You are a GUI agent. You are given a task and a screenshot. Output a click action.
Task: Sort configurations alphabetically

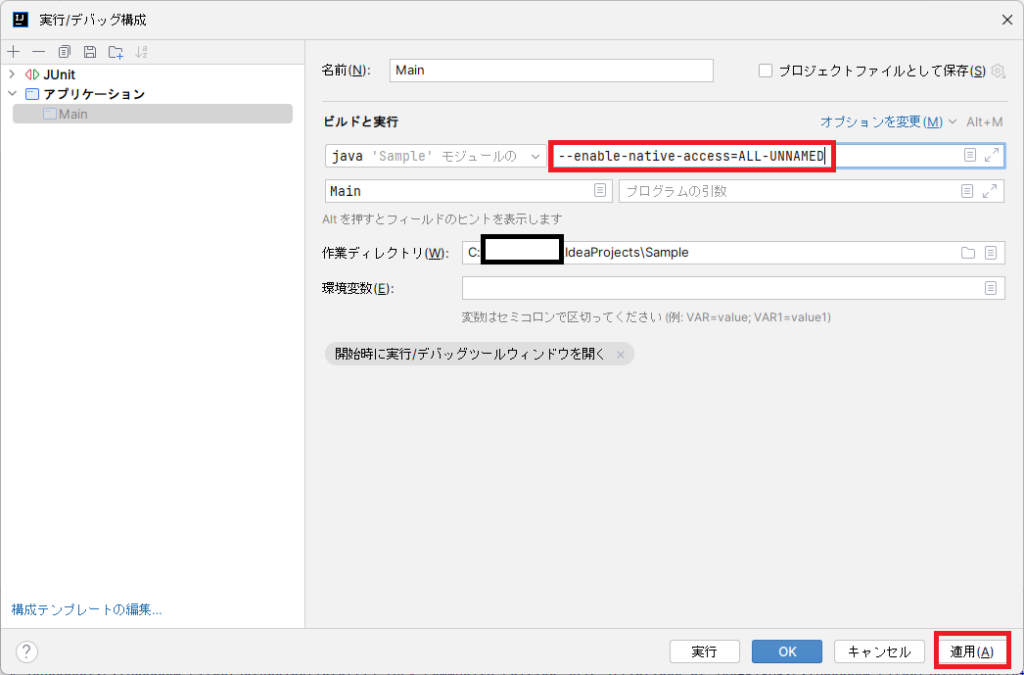(141, 51)
